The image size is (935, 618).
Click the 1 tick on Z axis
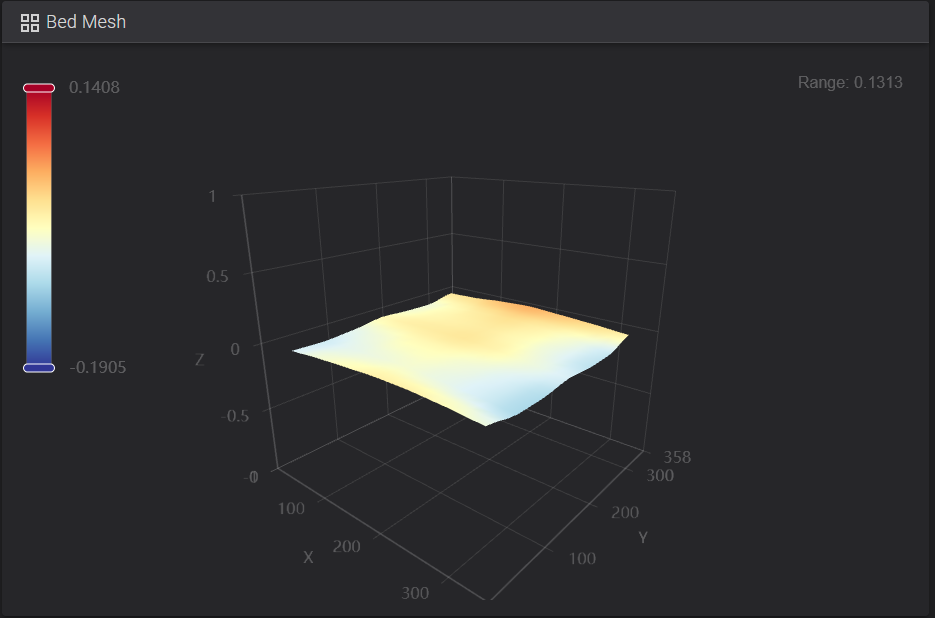[x=212, y=196]
